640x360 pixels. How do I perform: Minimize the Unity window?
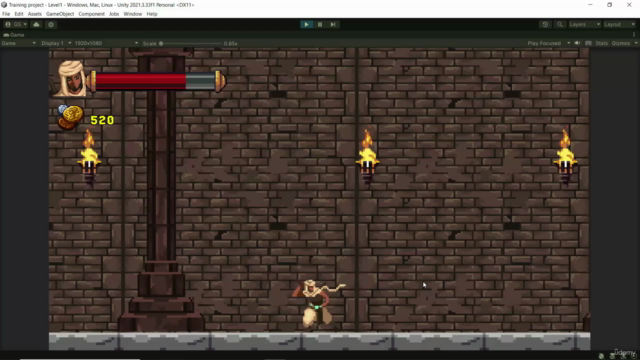tap(590, 5)
